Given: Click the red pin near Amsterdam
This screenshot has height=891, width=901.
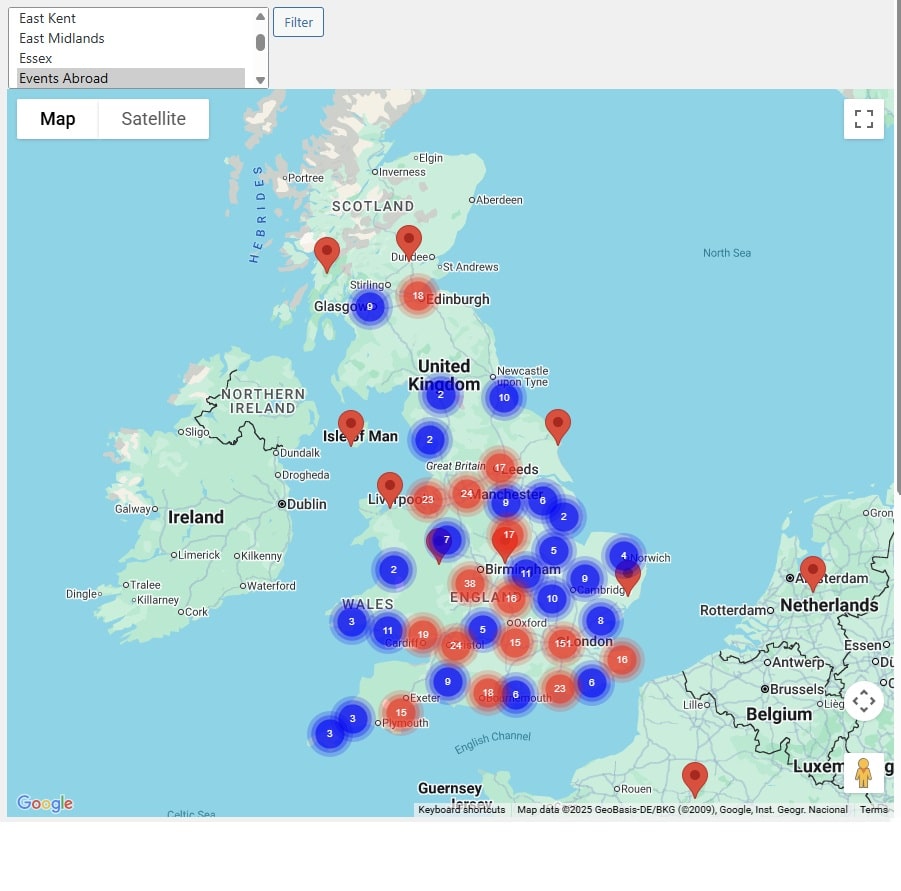Looking at the screenshot, I should coord(813,572).
